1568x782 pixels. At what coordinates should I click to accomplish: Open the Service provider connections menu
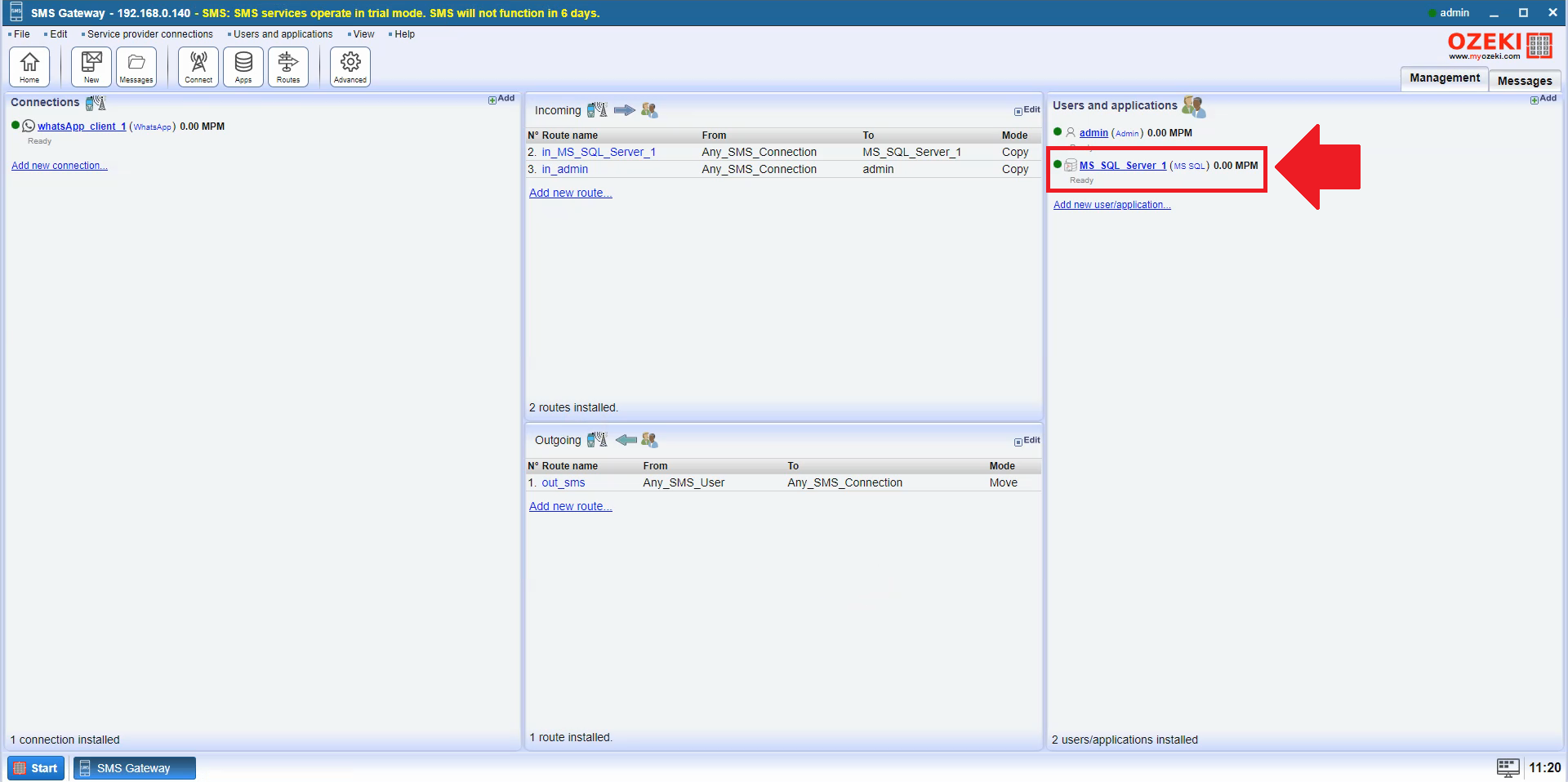pyautogui.click(x=149, y=34)
